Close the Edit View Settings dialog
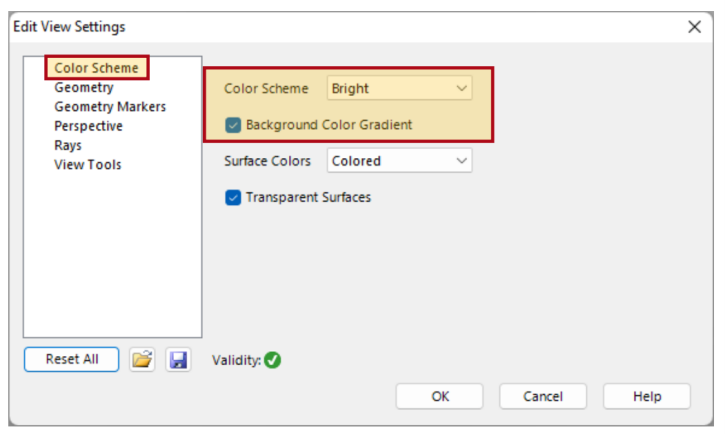The image size is (725, 434). click(x=694, y=27)
